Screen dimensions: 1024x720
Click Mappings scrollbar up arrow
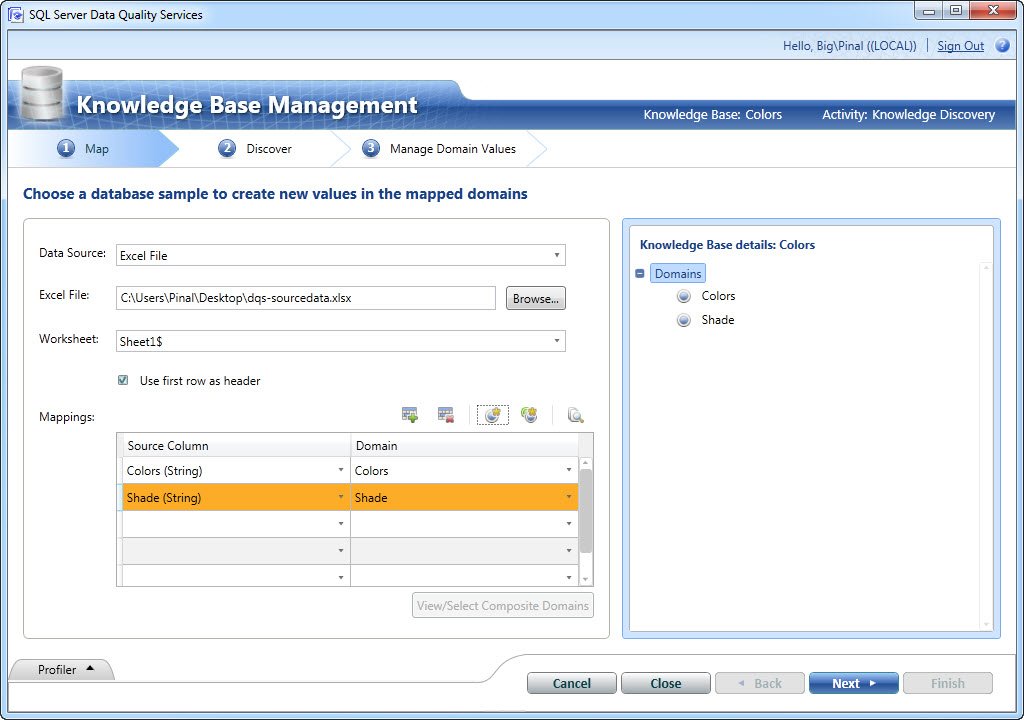586,463
